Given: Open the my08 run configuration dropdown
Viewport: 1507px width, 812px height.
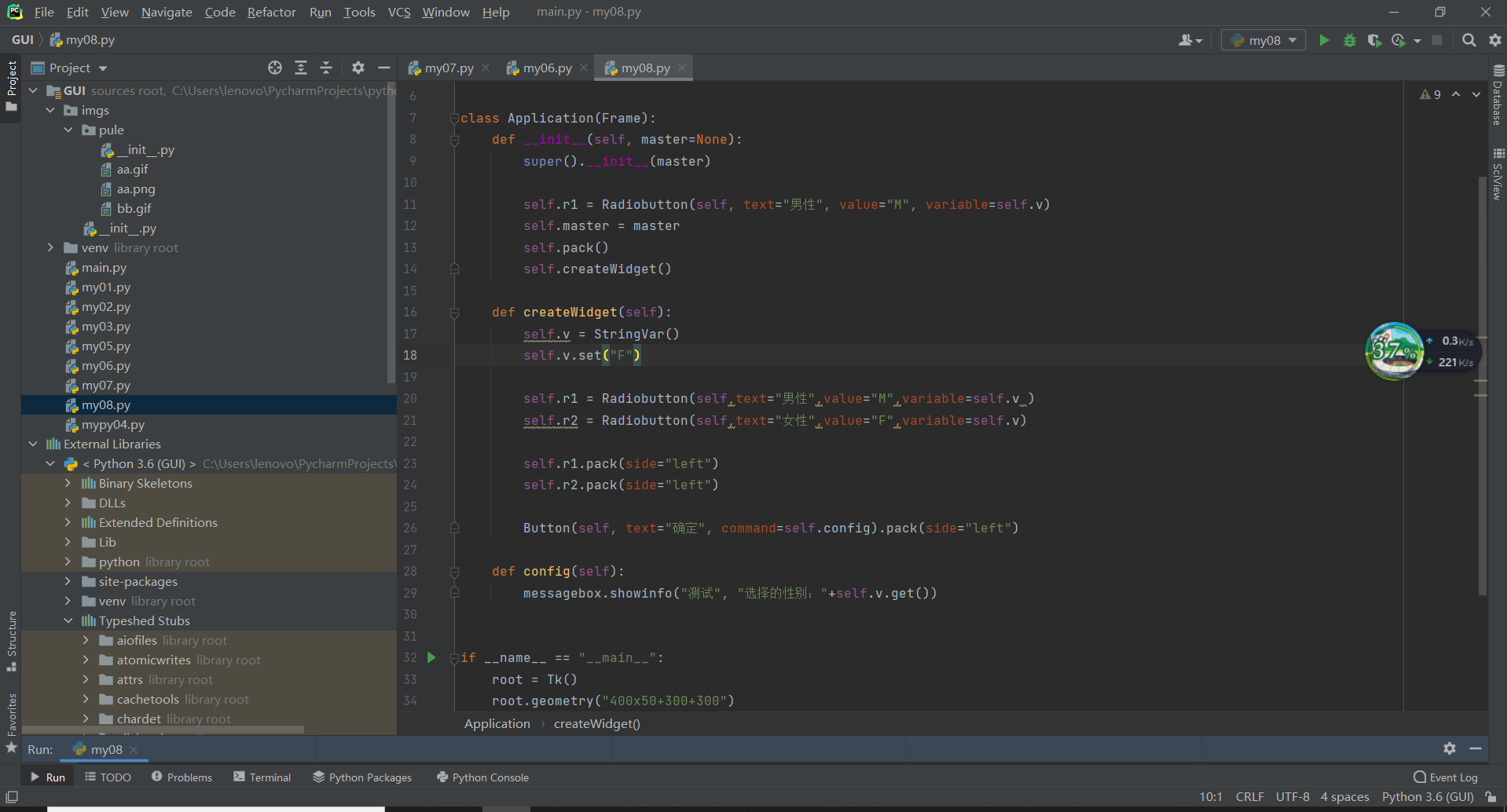Looking at the screenshot, I should point(1263,40).
